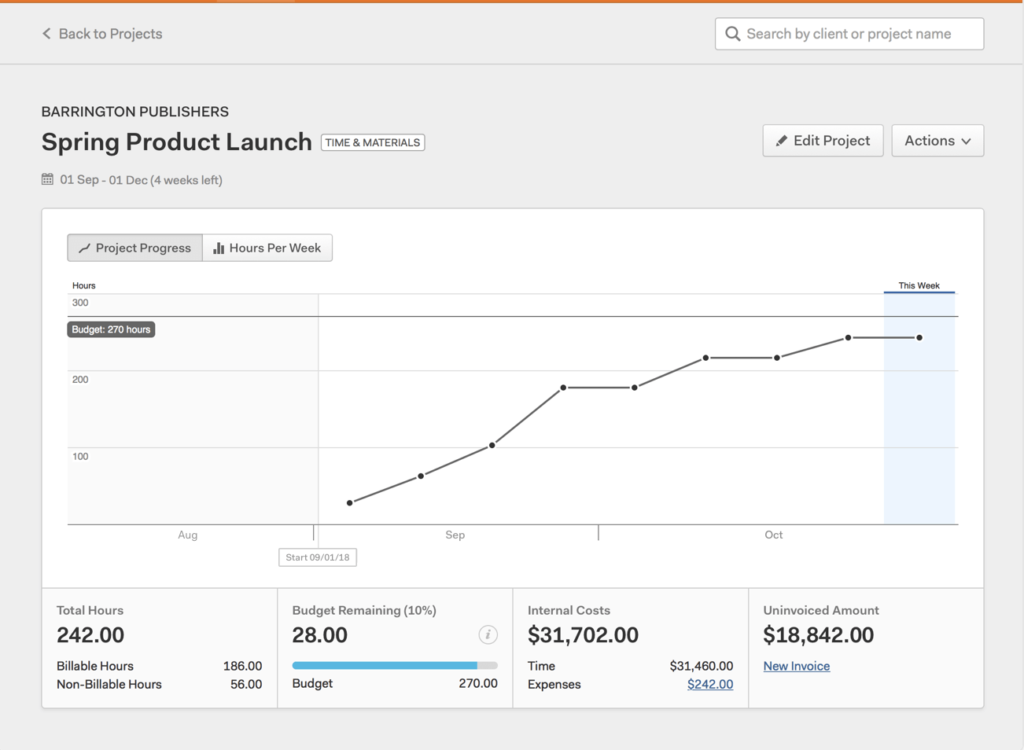Select the This Week column header
This screenshot has width=1024, height=750.
point(919,285)
